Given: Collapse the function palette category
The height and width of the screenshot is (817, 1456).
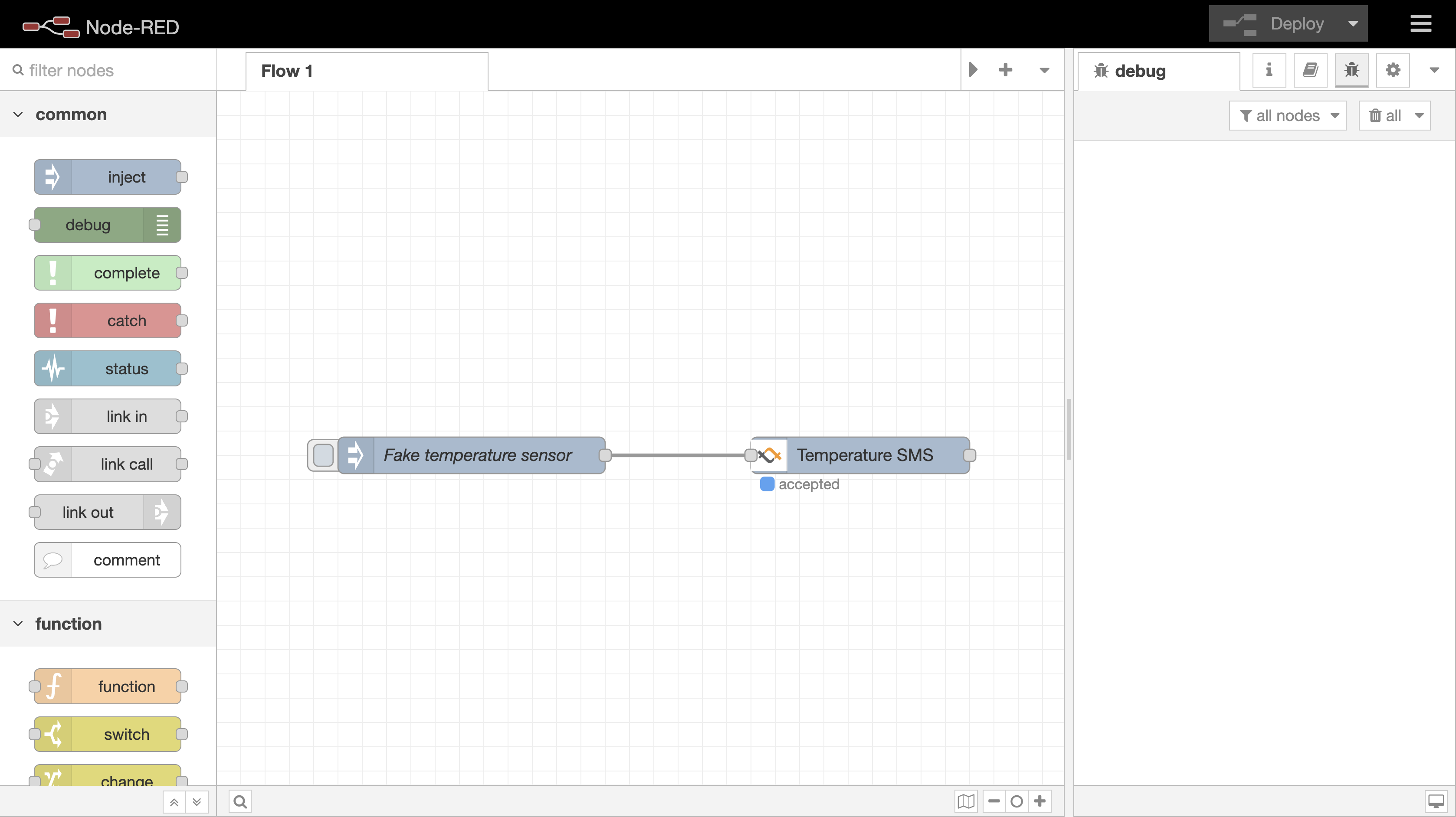Looking at the screenshot, I should pos(18,624).
